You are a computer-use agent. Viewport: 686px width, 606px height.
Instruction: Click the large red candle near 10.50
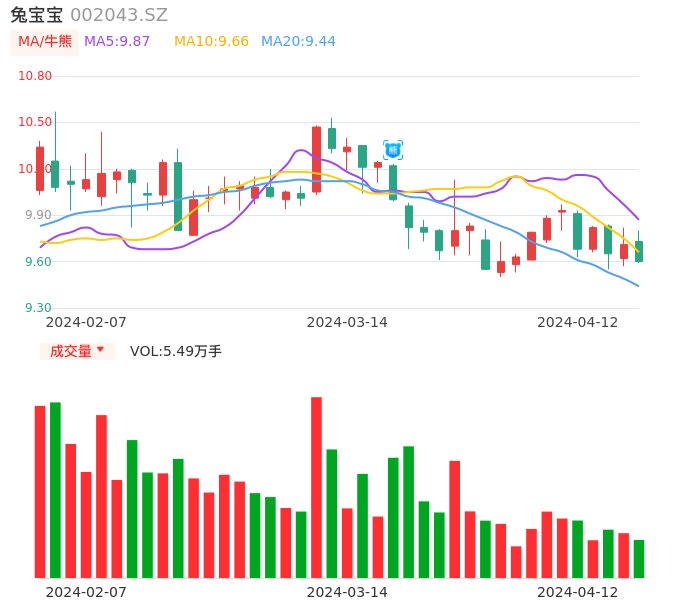point(316,159)
